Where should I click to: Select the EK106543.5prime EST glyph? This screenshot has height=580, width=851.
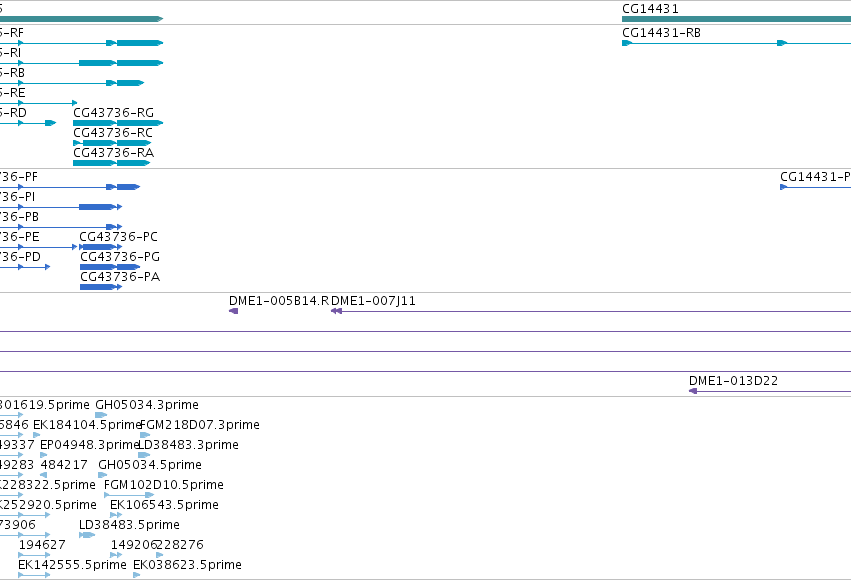click(x=116, y=515)
